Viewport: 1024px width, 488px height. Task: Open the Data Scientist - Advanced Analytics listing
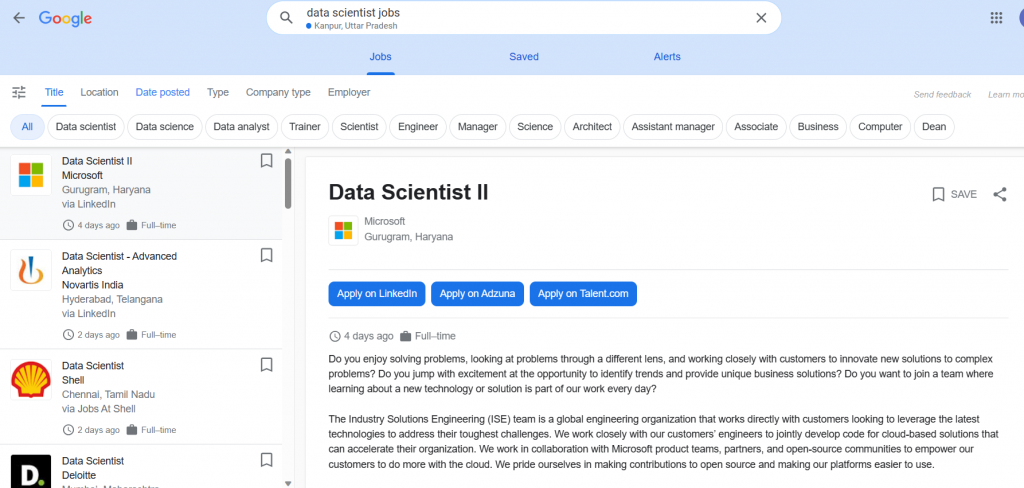click(x=120, y=263)
